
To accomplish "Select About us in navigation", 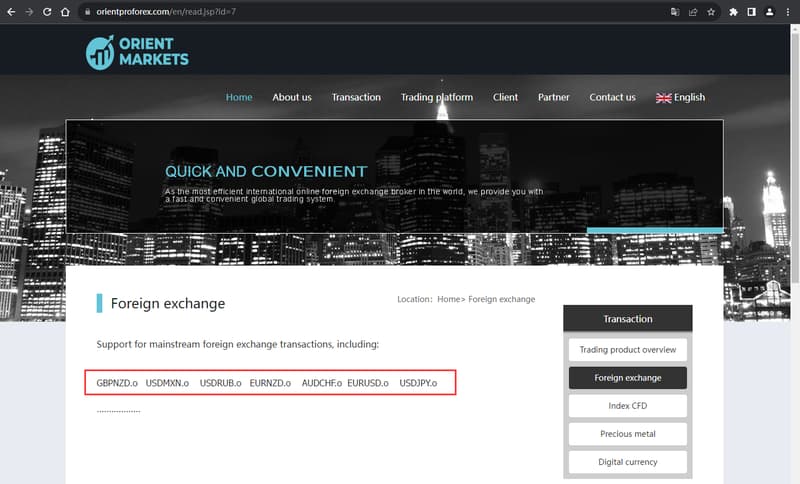I will pos(292,97).
